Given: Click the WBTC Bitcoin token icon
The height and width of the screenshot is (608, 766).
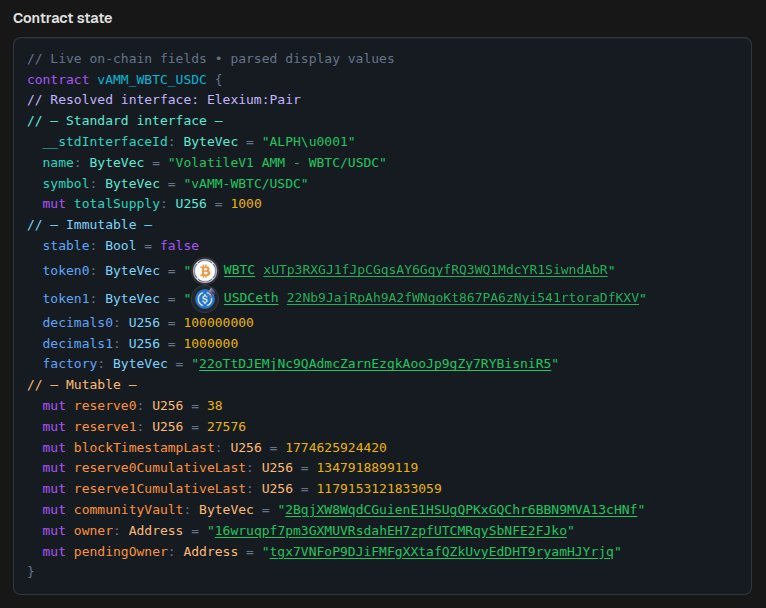Looking at the screenshot, I should 205,271.
